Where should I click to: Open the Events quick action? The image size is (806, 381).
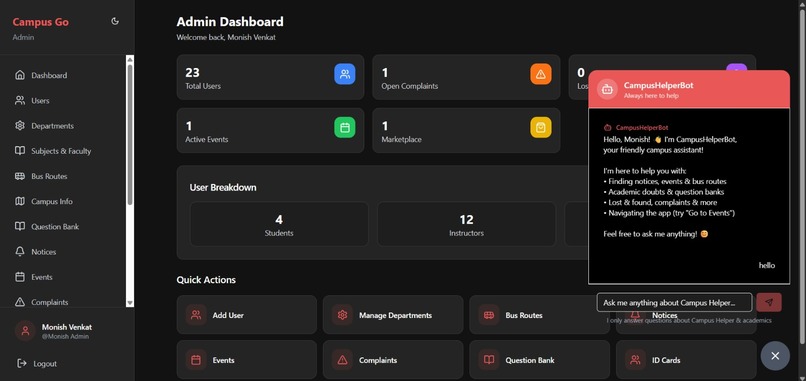247,360
